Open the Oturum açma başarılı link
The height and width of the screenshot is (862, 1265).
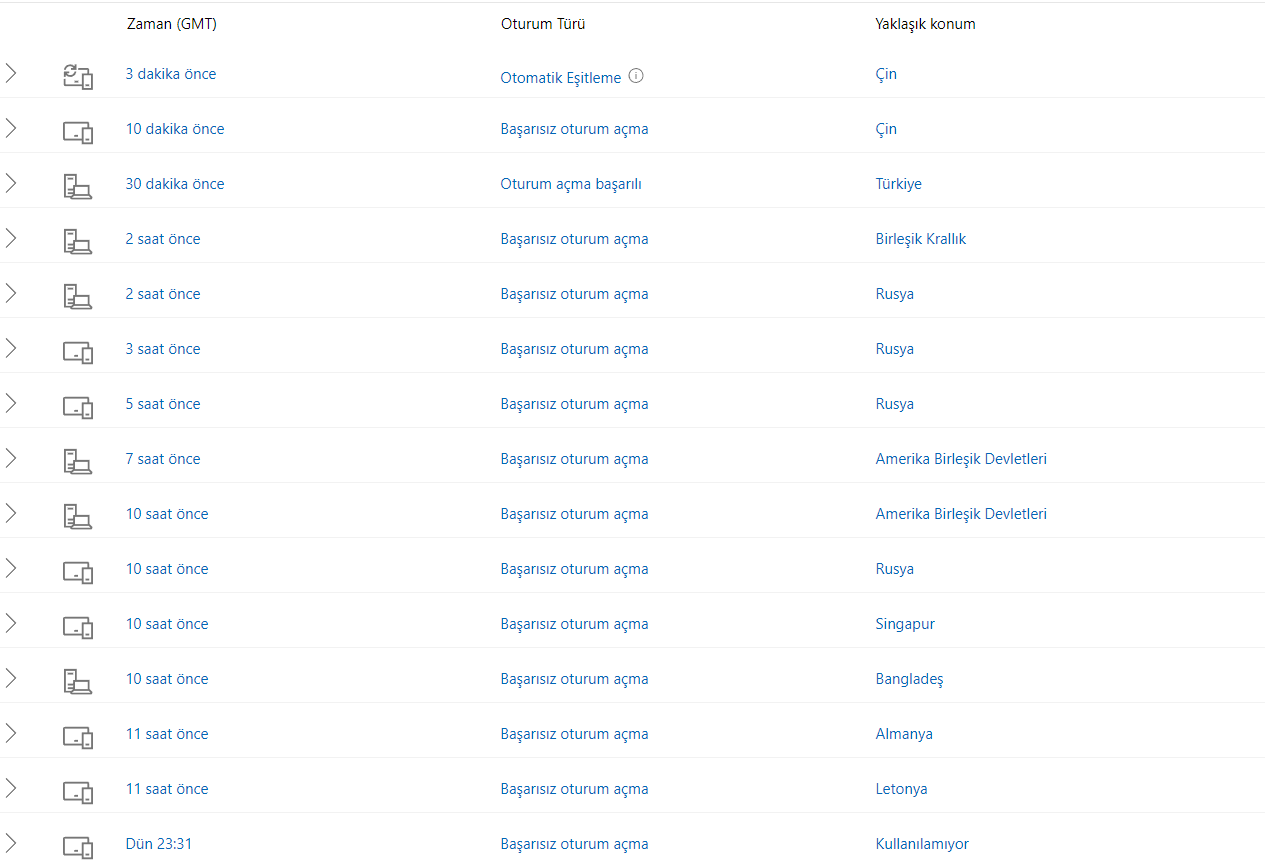click(x=571, y=184)
